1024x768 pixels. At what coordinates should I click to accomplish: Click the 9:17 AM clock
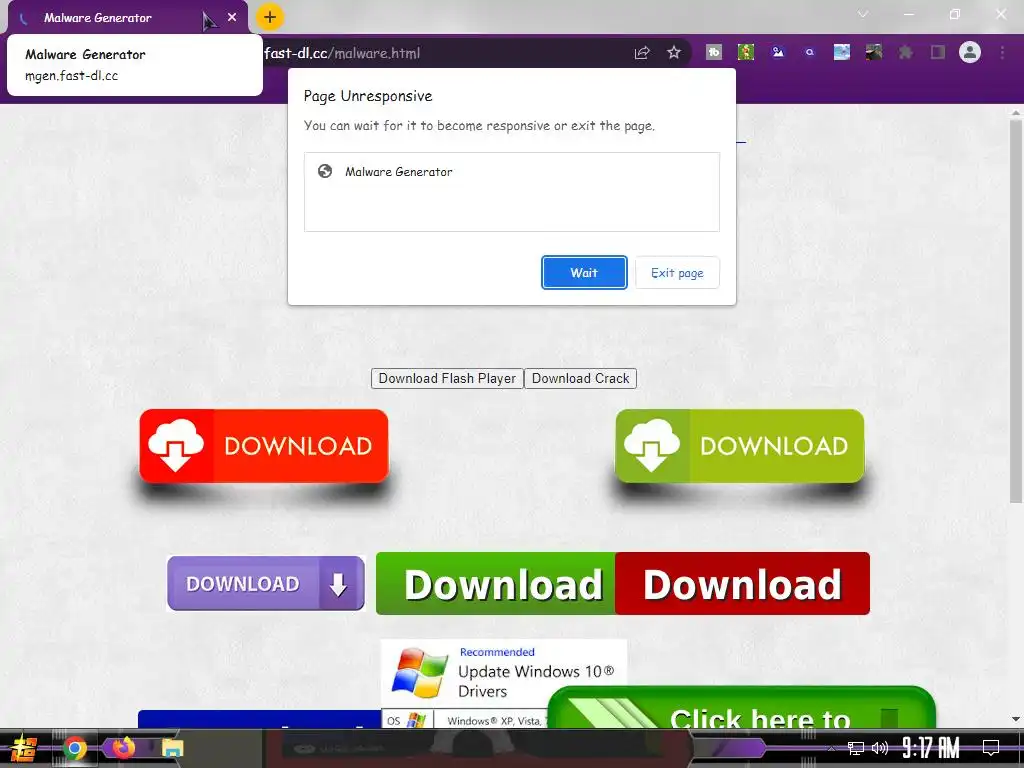pyautogui.click(x=931, y=748)
